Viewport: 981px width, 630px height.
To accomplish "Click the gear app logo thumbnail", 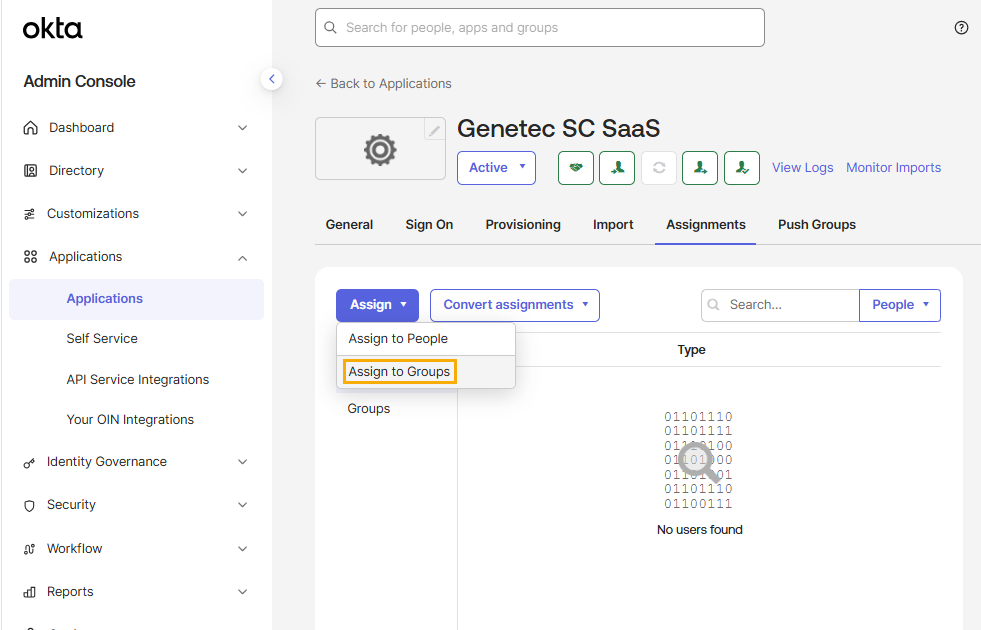I will (x=380, y=150).
